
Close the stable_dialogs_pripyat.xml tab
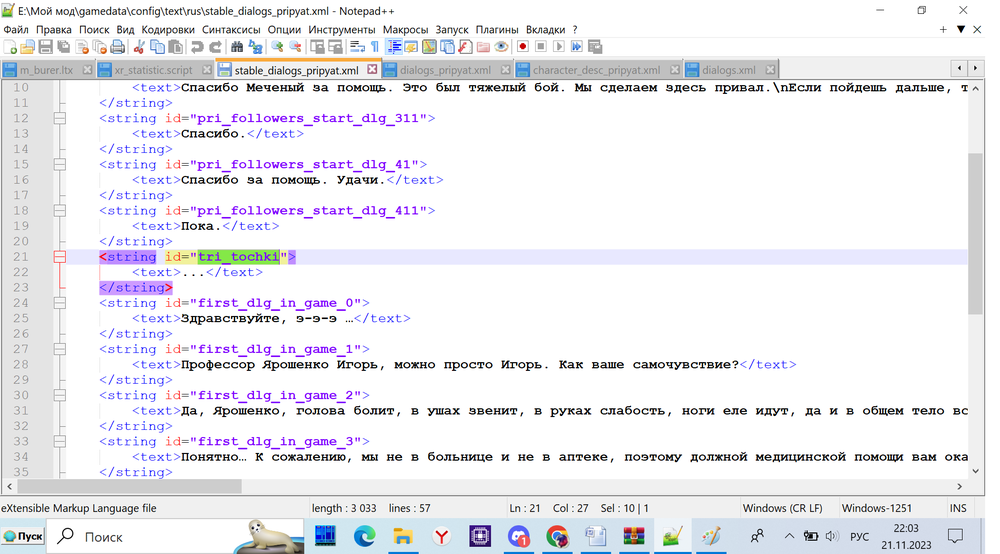[x=373, y=70]
